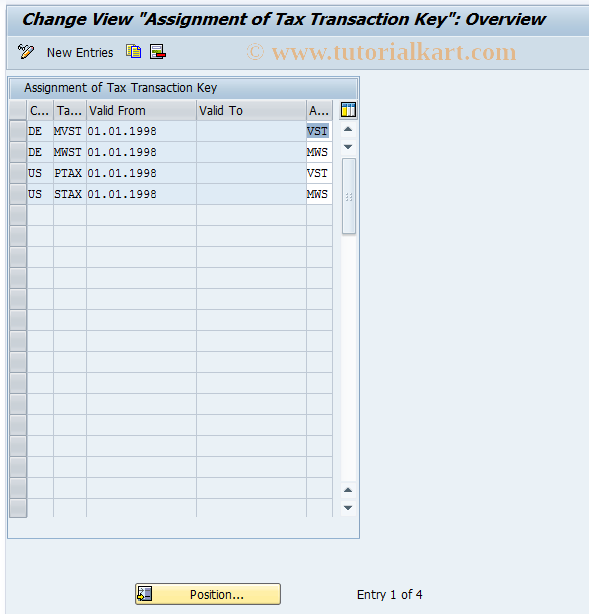Viewport: 589px width, 614px height.
Task: Click the STAX tax type cell
Action: click(x=70, y=194)
